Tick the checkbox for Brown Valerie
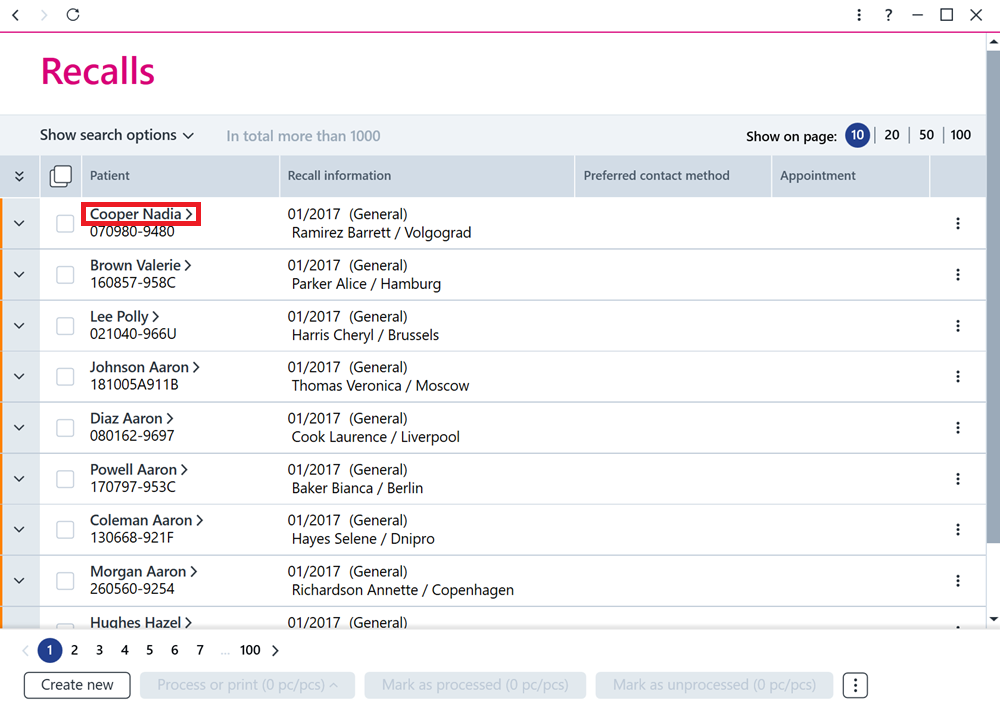Image resolution: width=1000 pixels, height=707 pixels. (x=65, y=275)
